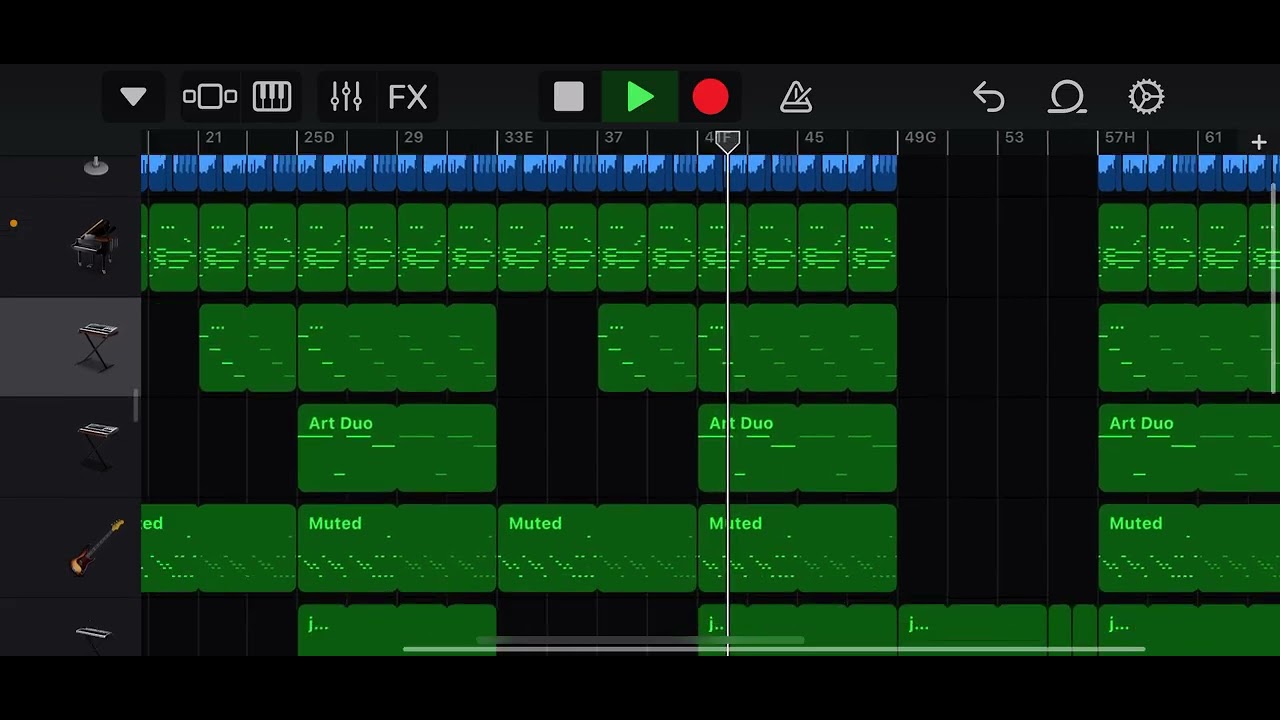1280x720 pixels.
Task: Open song settings gear
Action: pyautogui.click(x=1146, y=97)
